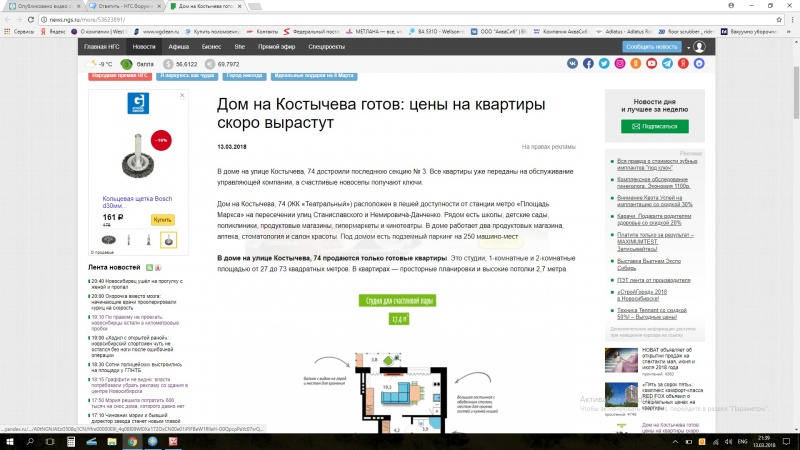Open the ПЭТ лента от производителя link

tap(654, 280)
